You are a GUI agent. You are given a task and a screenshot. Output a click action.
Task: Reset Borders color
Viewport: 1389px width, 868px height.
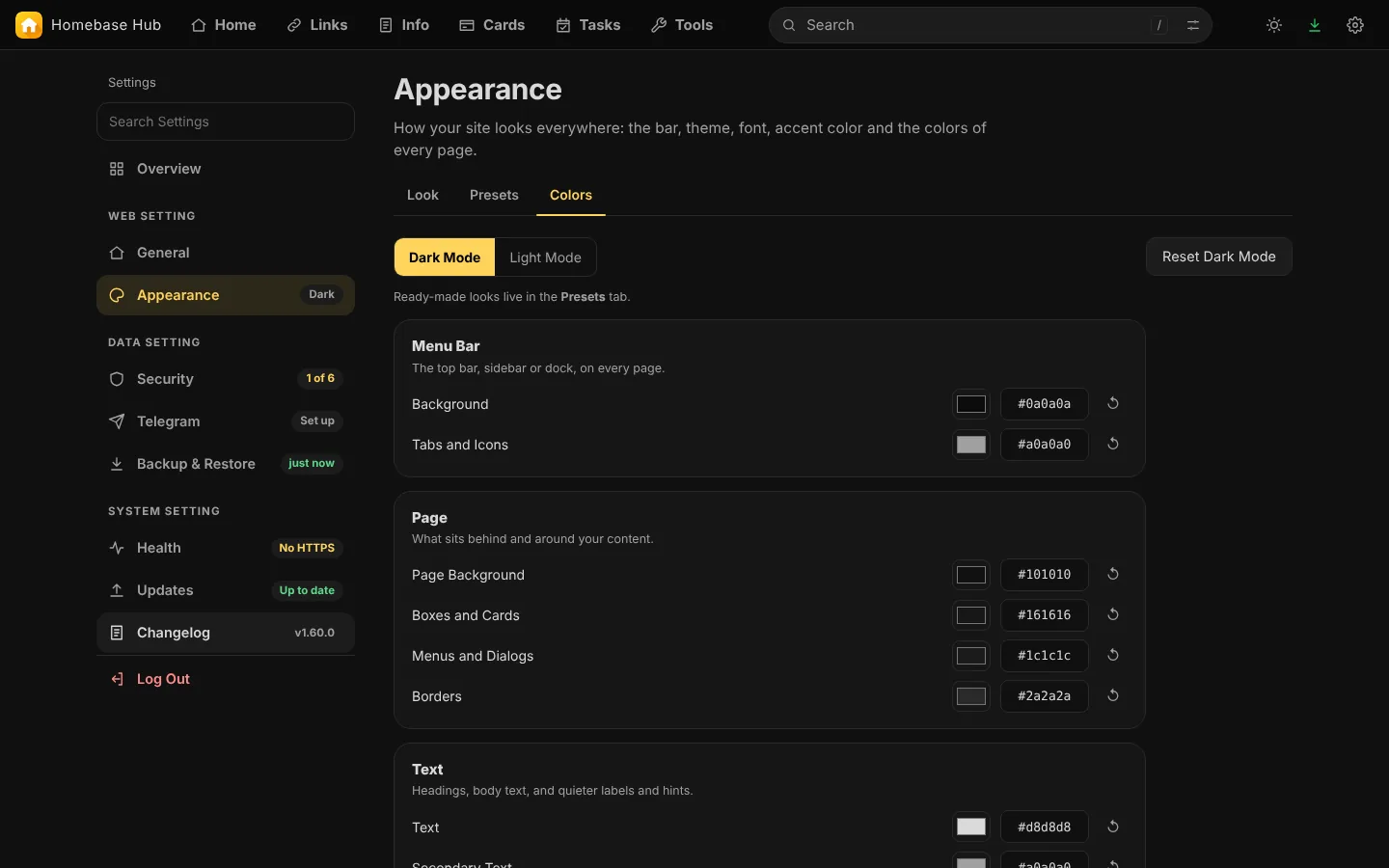click(x=1113, y=695)
